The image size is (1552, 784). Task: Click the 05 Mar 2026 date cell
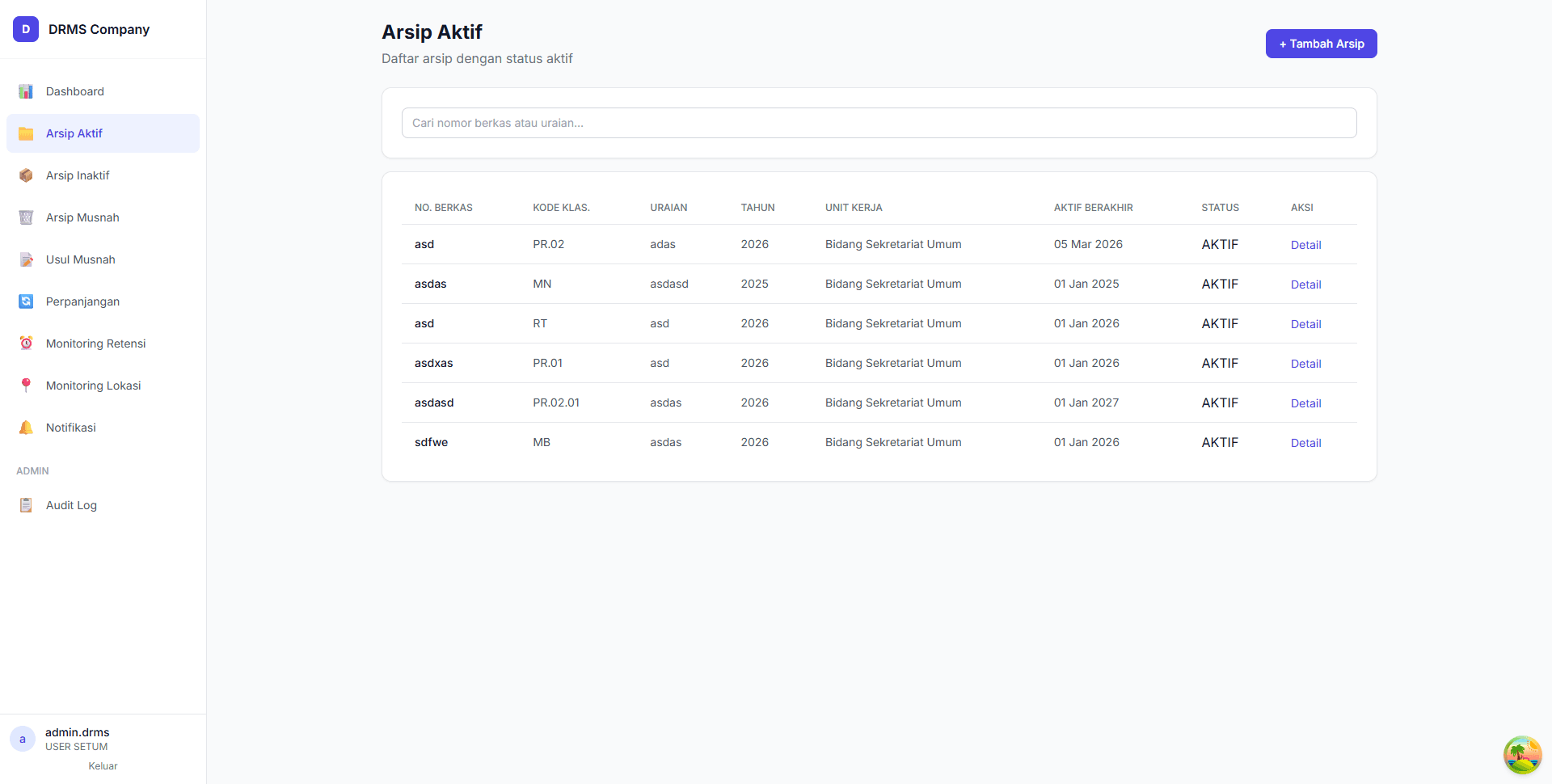tap(1088, 244)
